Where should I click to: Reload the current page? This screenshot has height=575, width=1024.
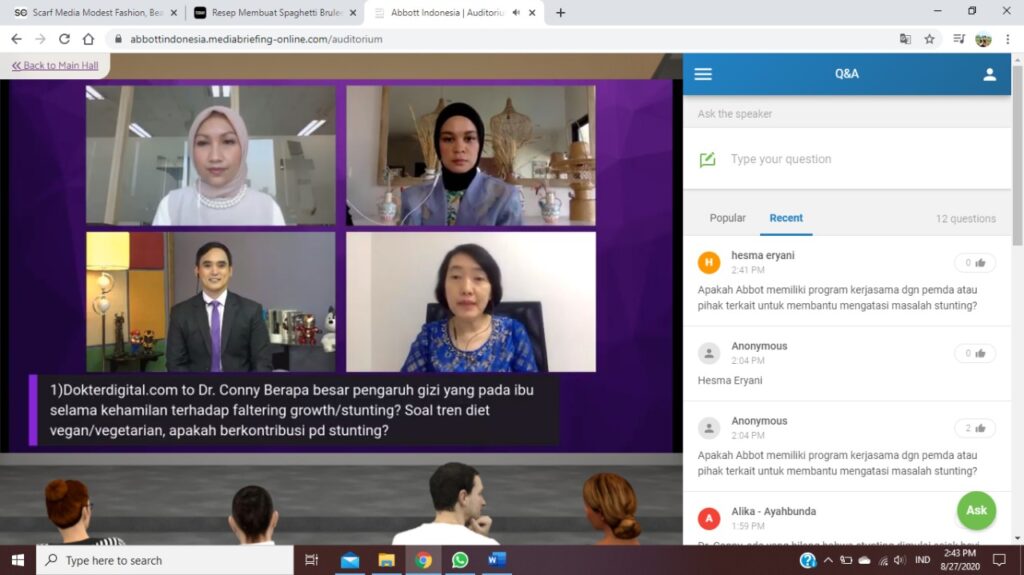(x=64, y=39)
